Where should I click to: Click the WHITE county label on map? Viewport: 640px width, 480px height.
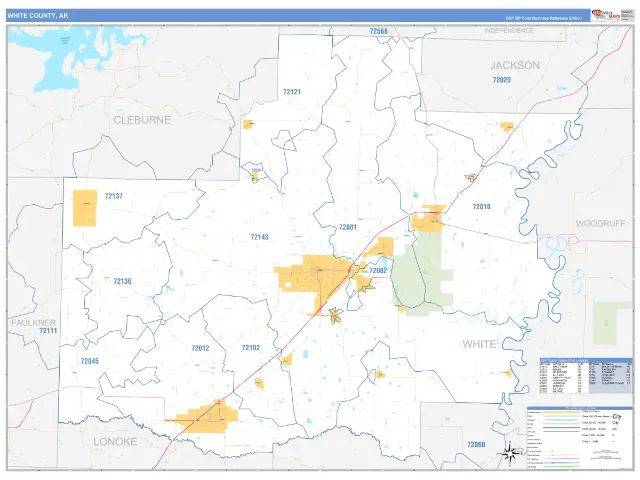(479, 344)
